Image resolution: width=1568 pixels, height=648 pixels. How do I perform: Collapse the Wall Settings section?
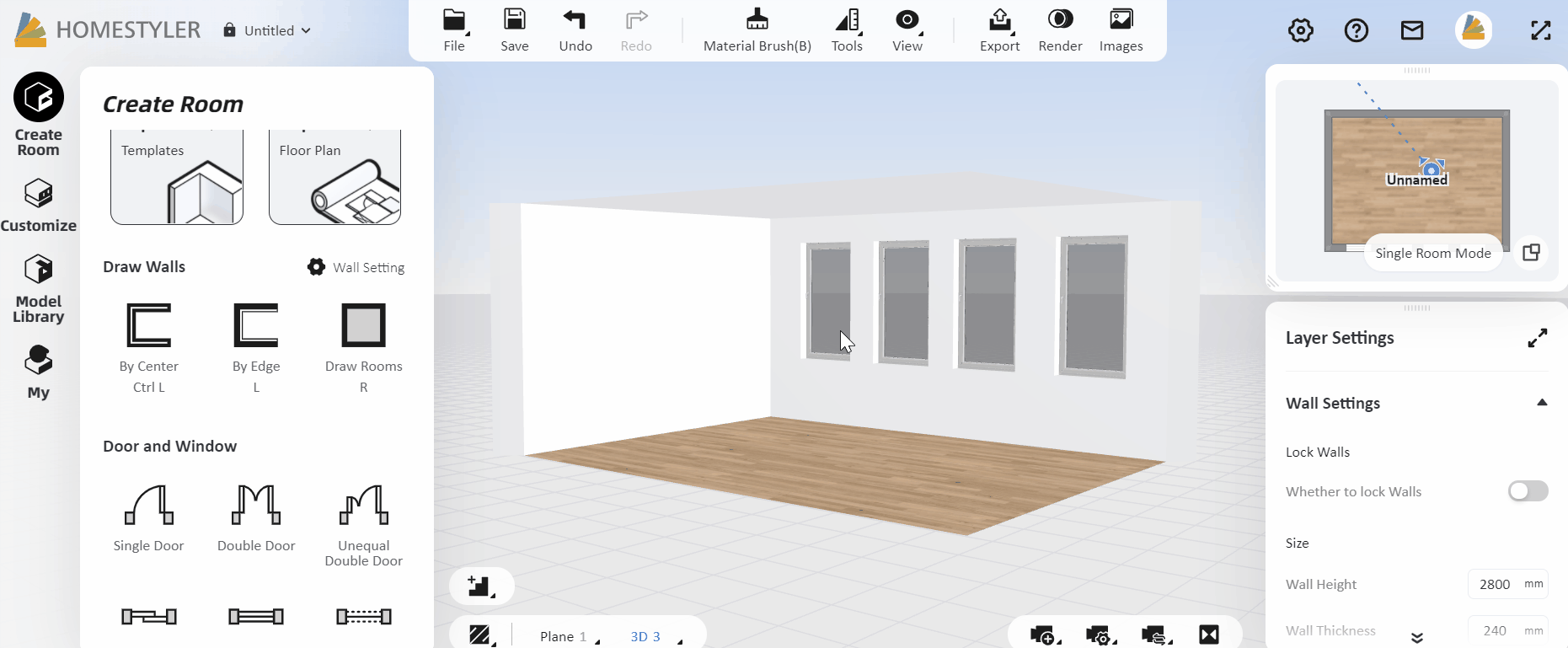(x=1542, y=403)
